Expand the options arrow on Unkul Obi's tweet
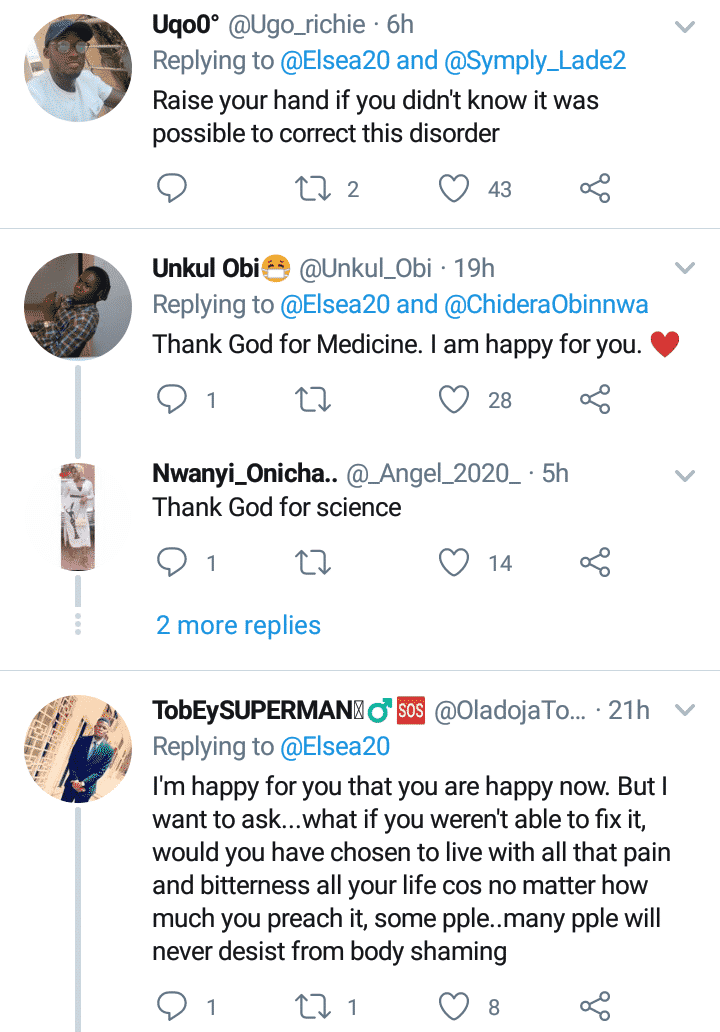This screenshot has height=1032, width=720. tap(685, 268)
